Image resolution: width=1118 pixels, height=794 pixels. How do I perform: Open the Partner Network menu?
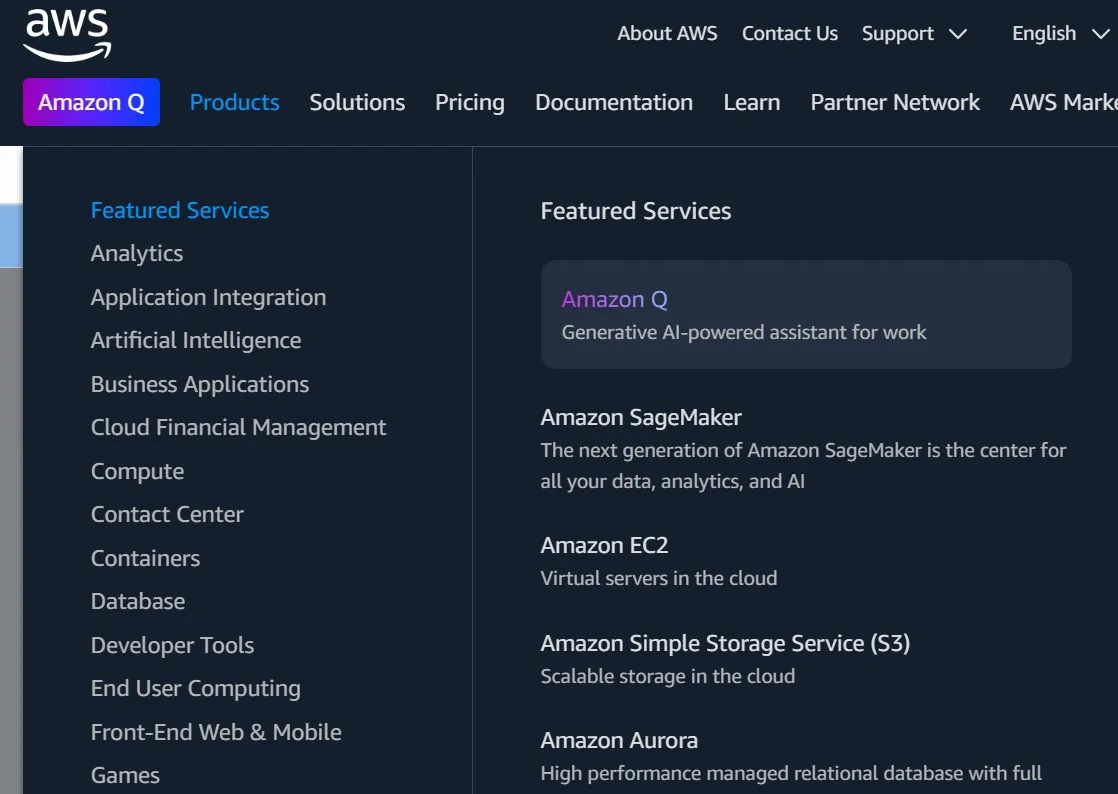(x=894, y=102)
